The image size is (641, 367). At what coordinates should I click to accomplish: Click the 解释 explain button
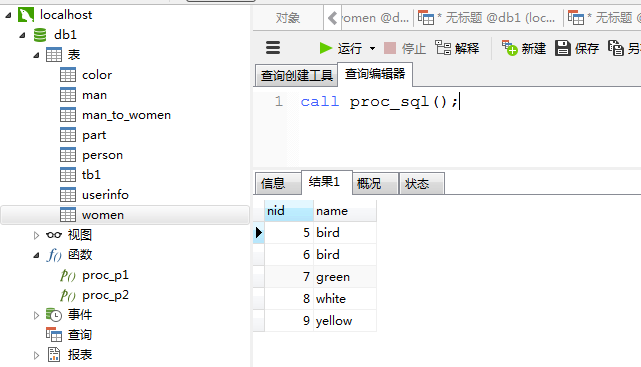pos(457,49)
